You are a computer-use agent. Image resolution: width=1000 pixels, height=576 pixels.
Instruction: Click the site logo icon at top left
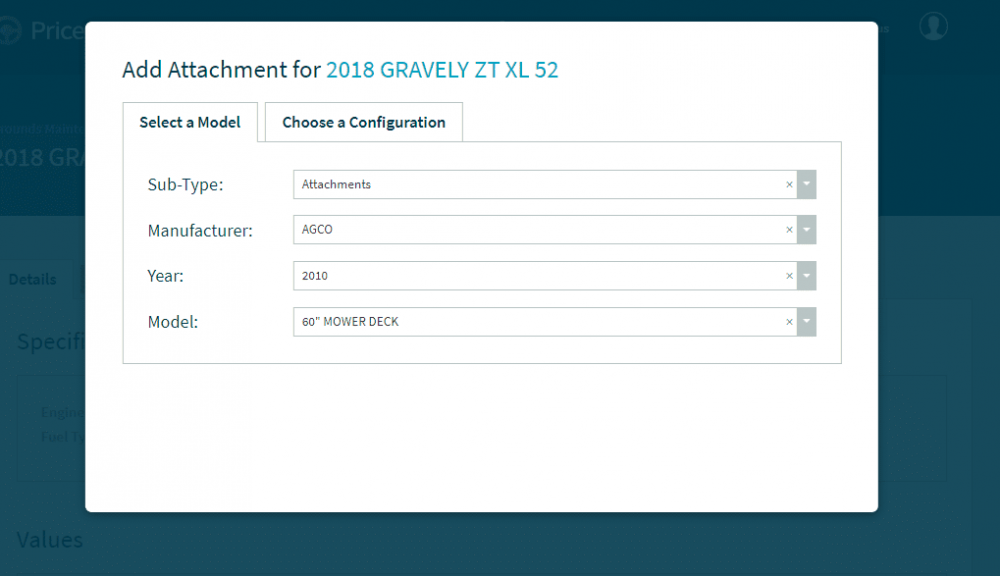pos(8,31)
